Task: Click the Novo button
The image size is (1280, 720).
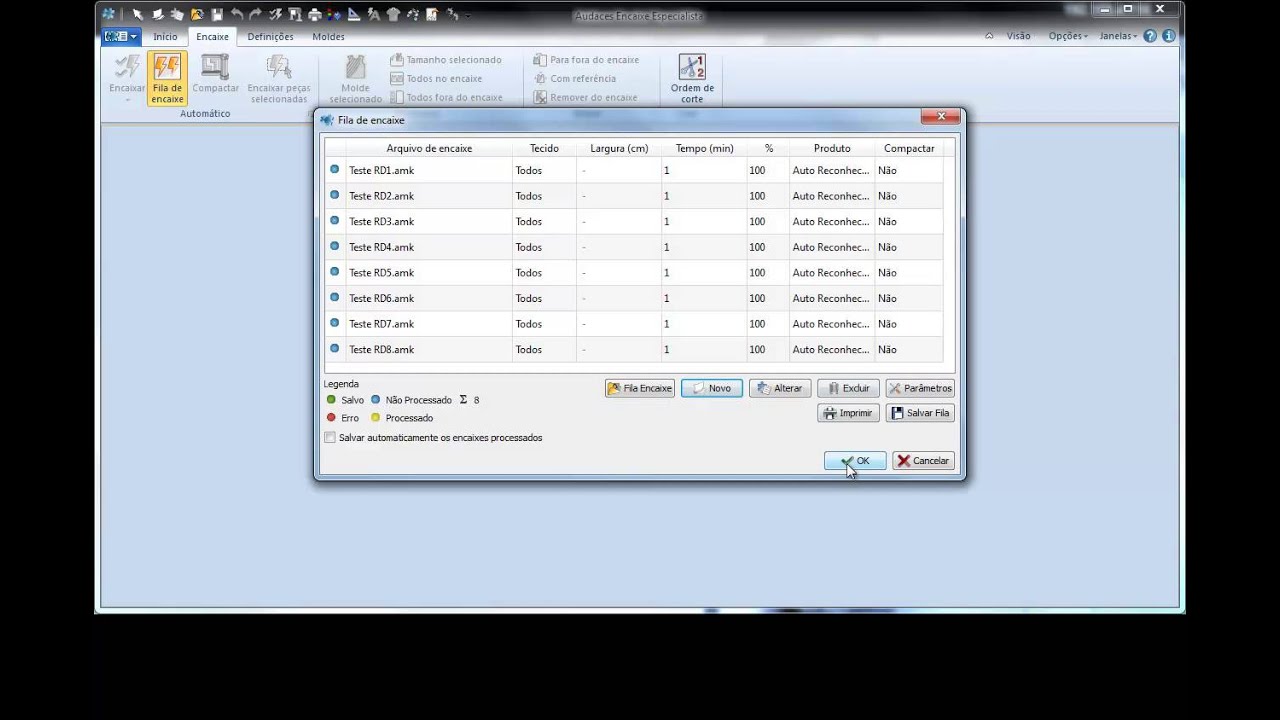Action: point(712,388)
